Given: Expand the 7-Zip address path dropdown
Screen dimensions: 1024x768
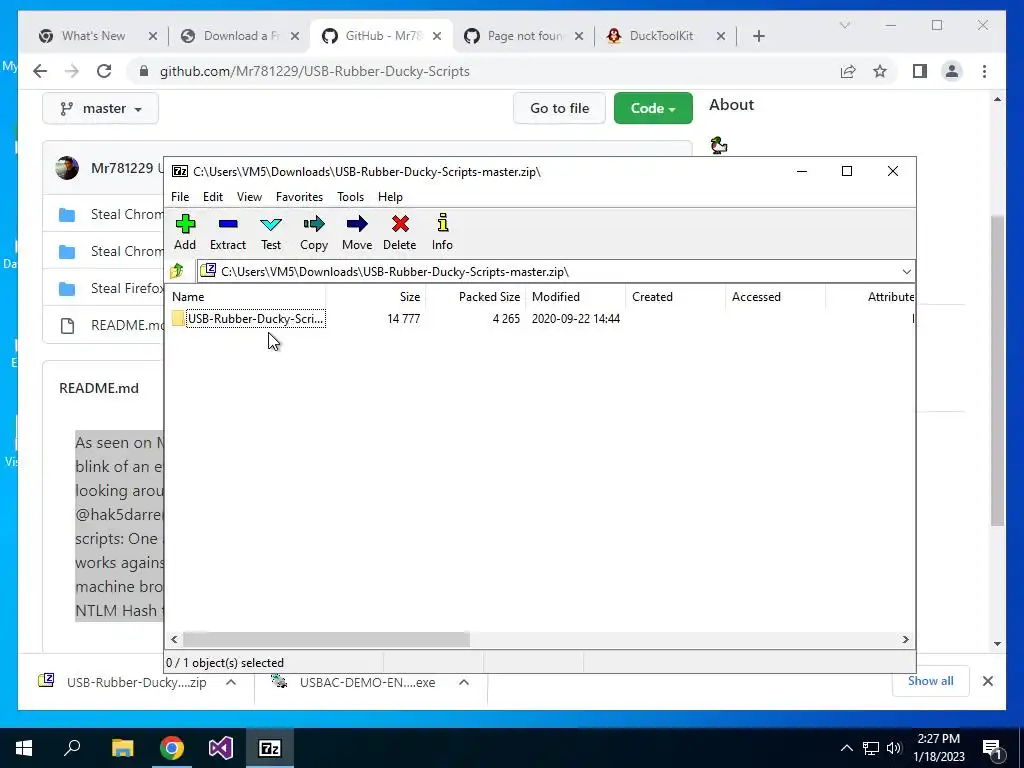Looking at the screenshot, I should pyautogui.click(x=906, y=272).
